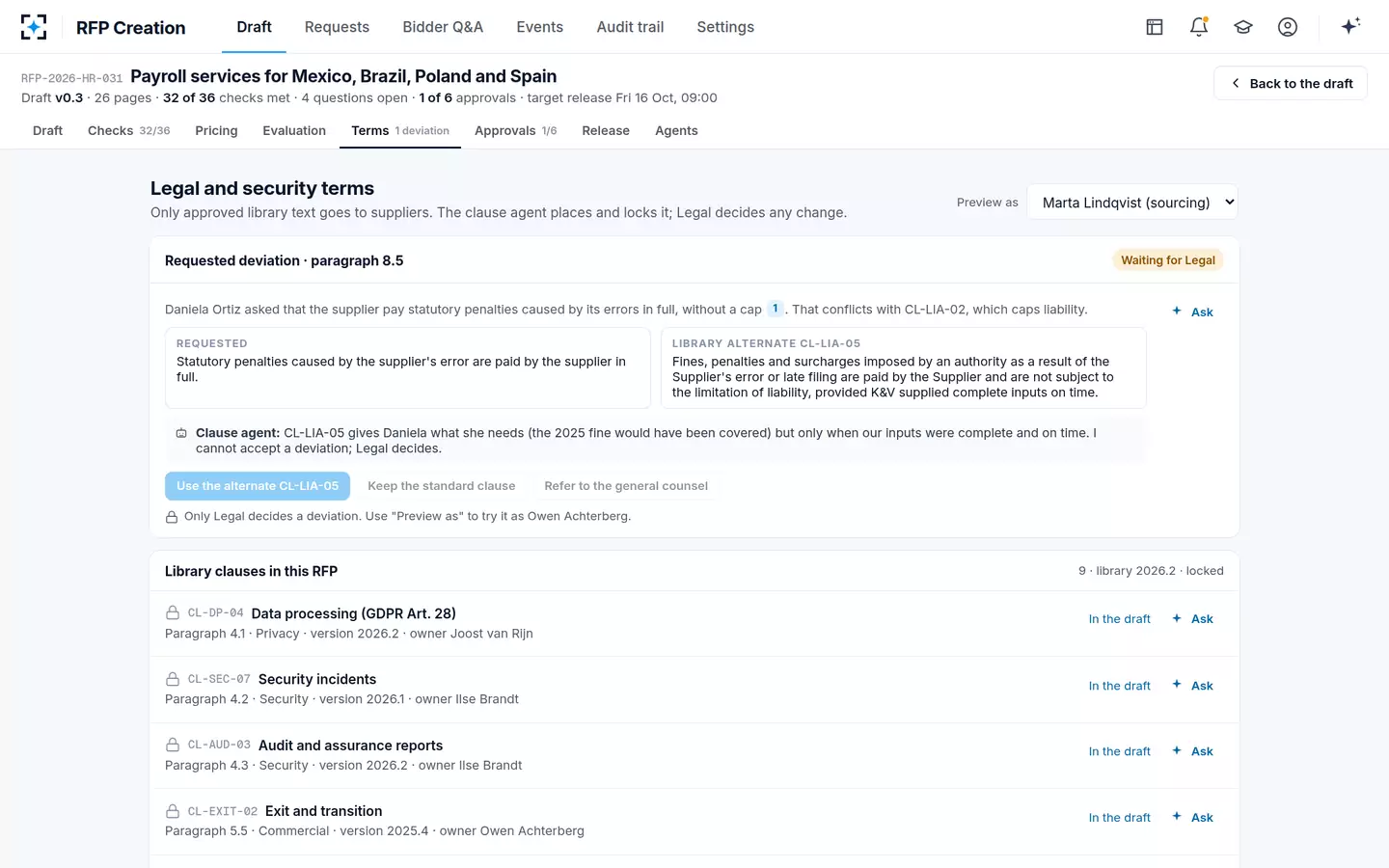The image size is (1389, 868).
Task: Click the lock icon beside CL-DP-04
Action: (x=173, y=613)
